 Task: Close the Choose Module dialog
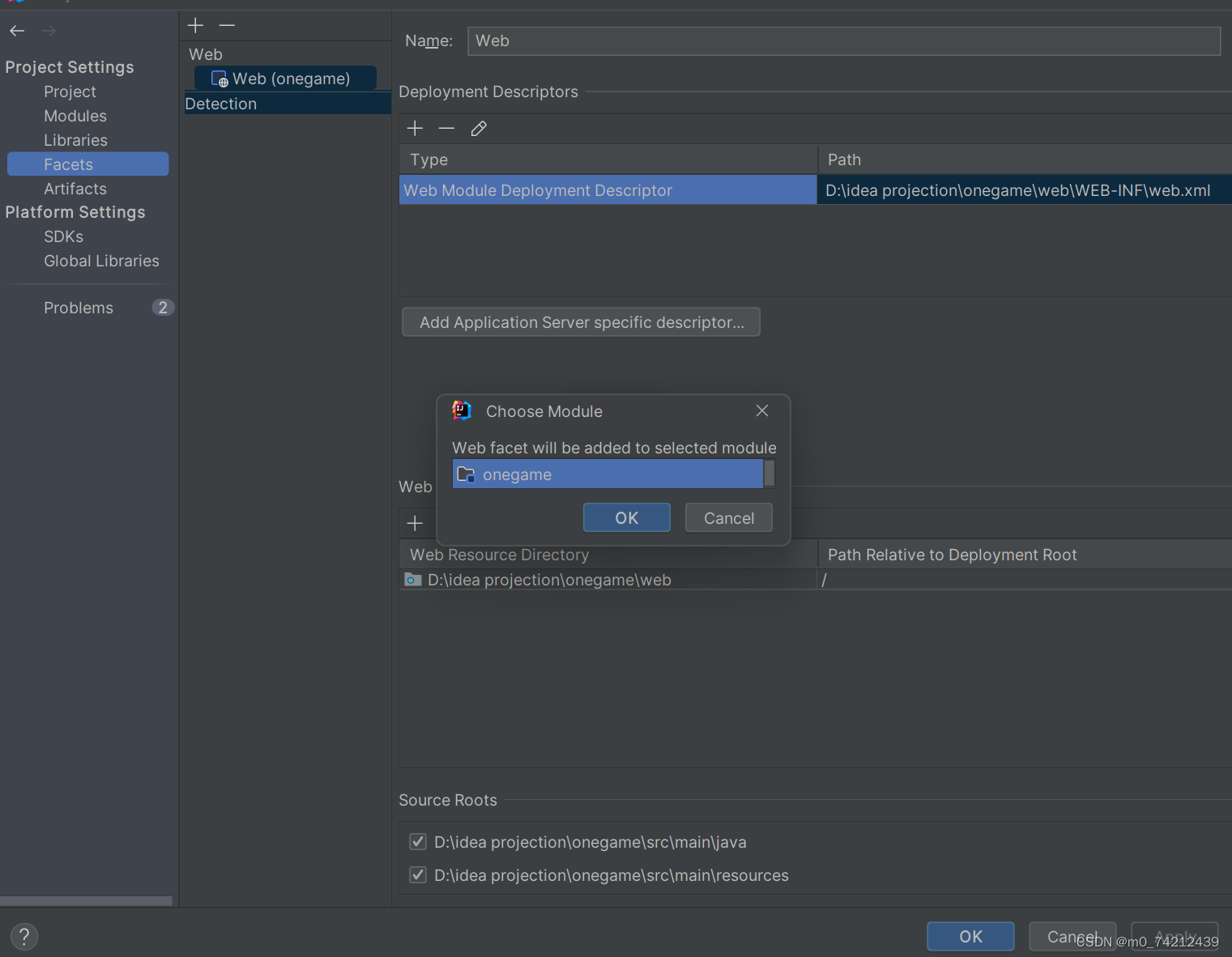click(761, 410)
